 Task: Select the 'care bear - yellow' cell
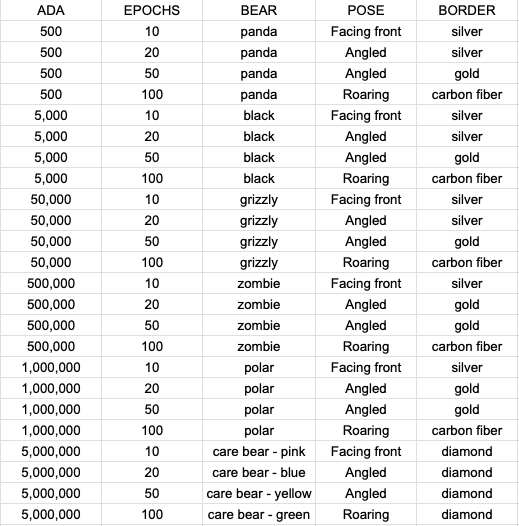[x=259, y=493]
